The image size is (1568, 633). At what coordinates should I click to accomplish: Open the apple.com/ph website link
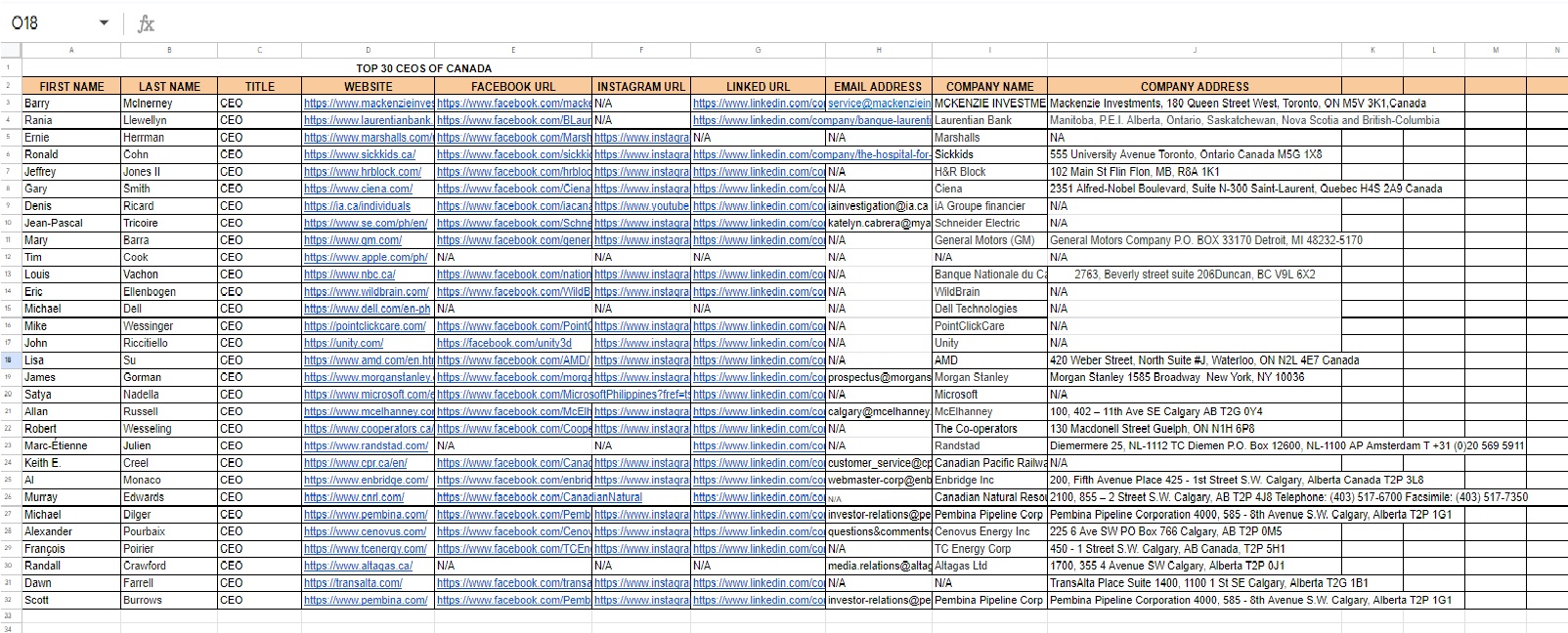pos(366,257)
